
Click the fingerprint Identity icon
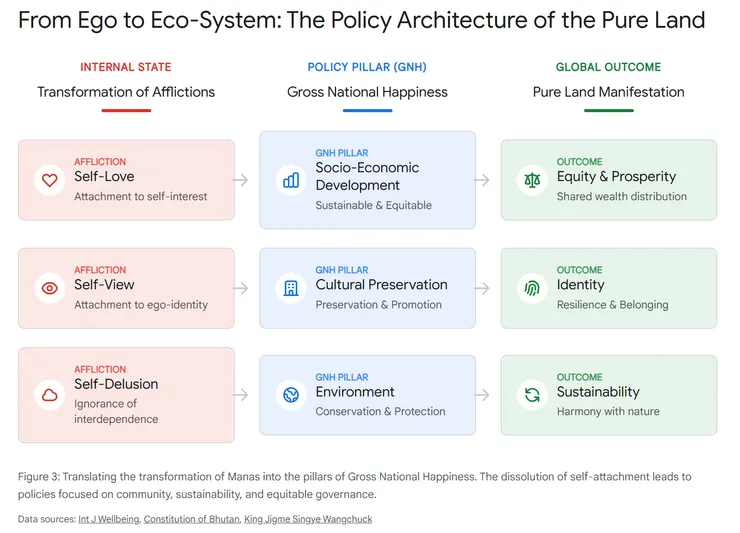(x=532, y=288)
